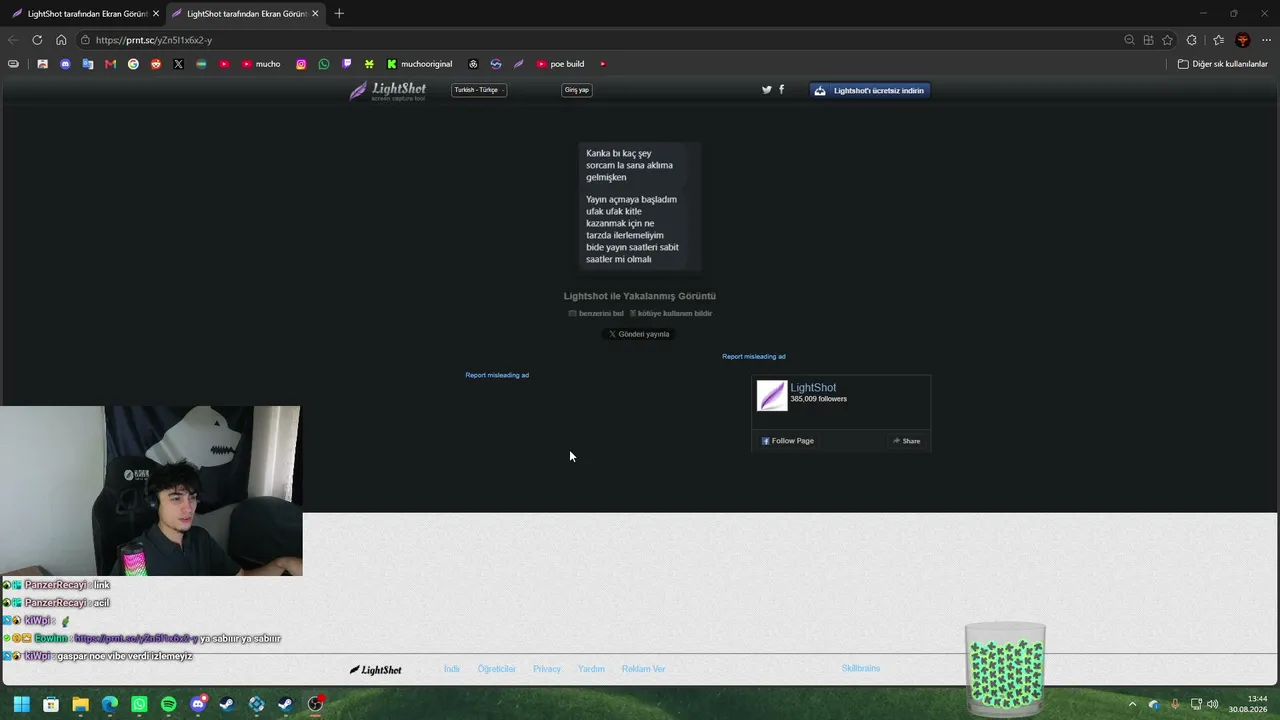Open the Windows Start menu
This screenshot has height=720, width=1280.
tap(21, 704)
